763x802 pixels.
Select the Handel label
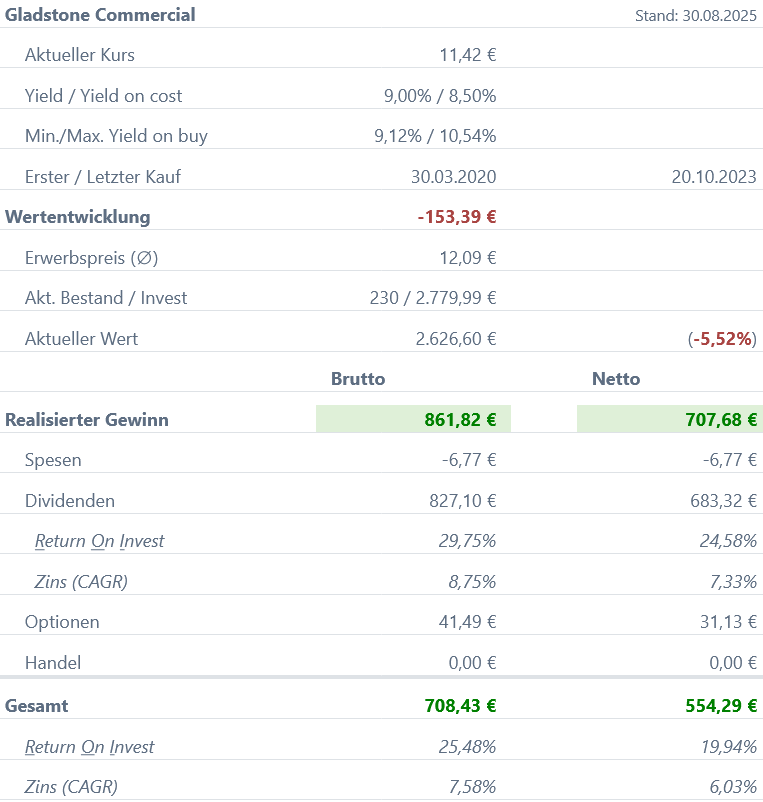[53, 663]
